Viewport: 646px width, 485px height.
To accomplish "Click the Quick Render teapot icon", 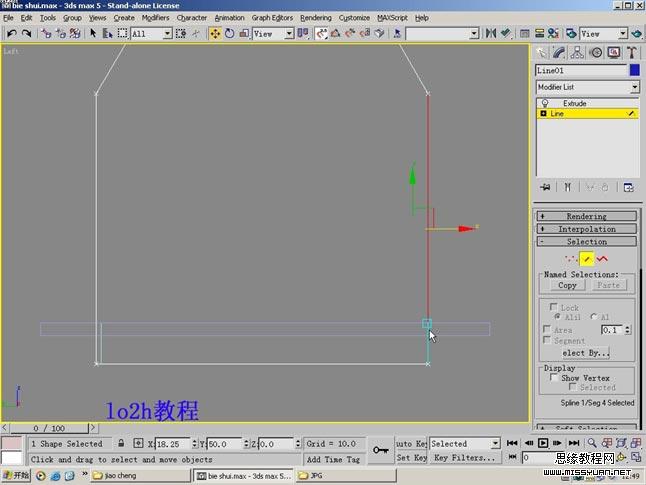I will tap(637, 33).
